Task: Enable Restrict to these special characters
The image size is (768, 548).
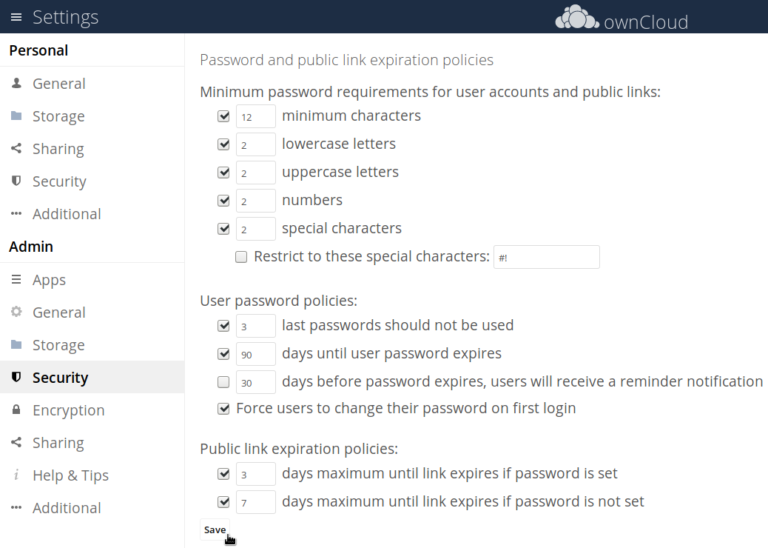Action: [x=241, y=257]
